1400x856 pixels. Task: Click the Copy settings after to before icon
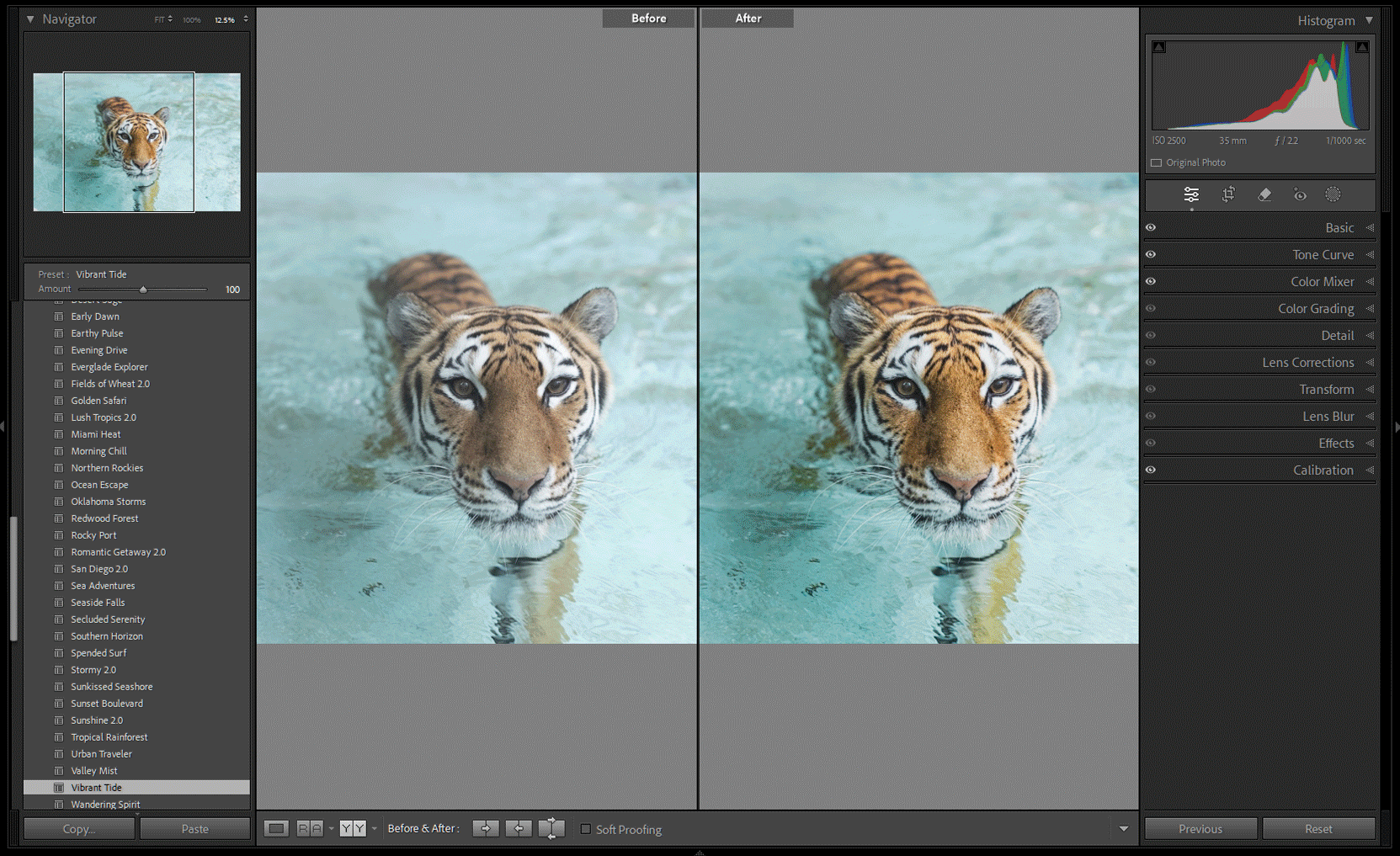point(519,828)
